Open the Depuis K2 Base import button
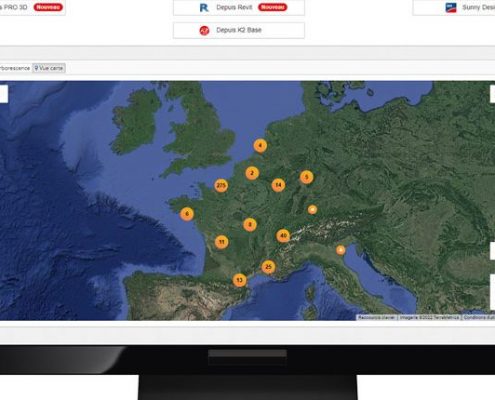 pos(239,30)
